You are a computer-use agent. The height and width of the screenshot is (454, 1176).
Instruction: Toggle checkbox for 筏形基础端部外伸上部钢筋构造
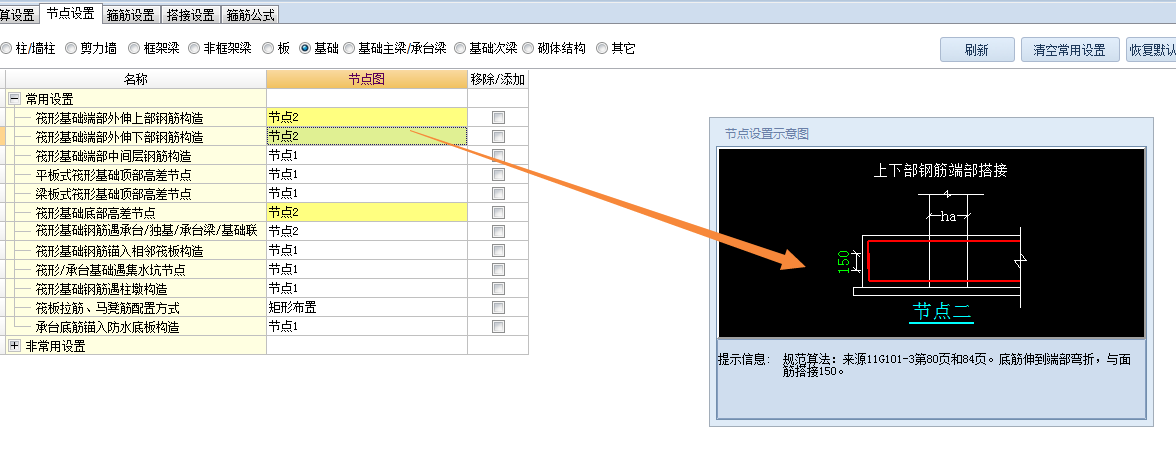(x=498, y=118)
